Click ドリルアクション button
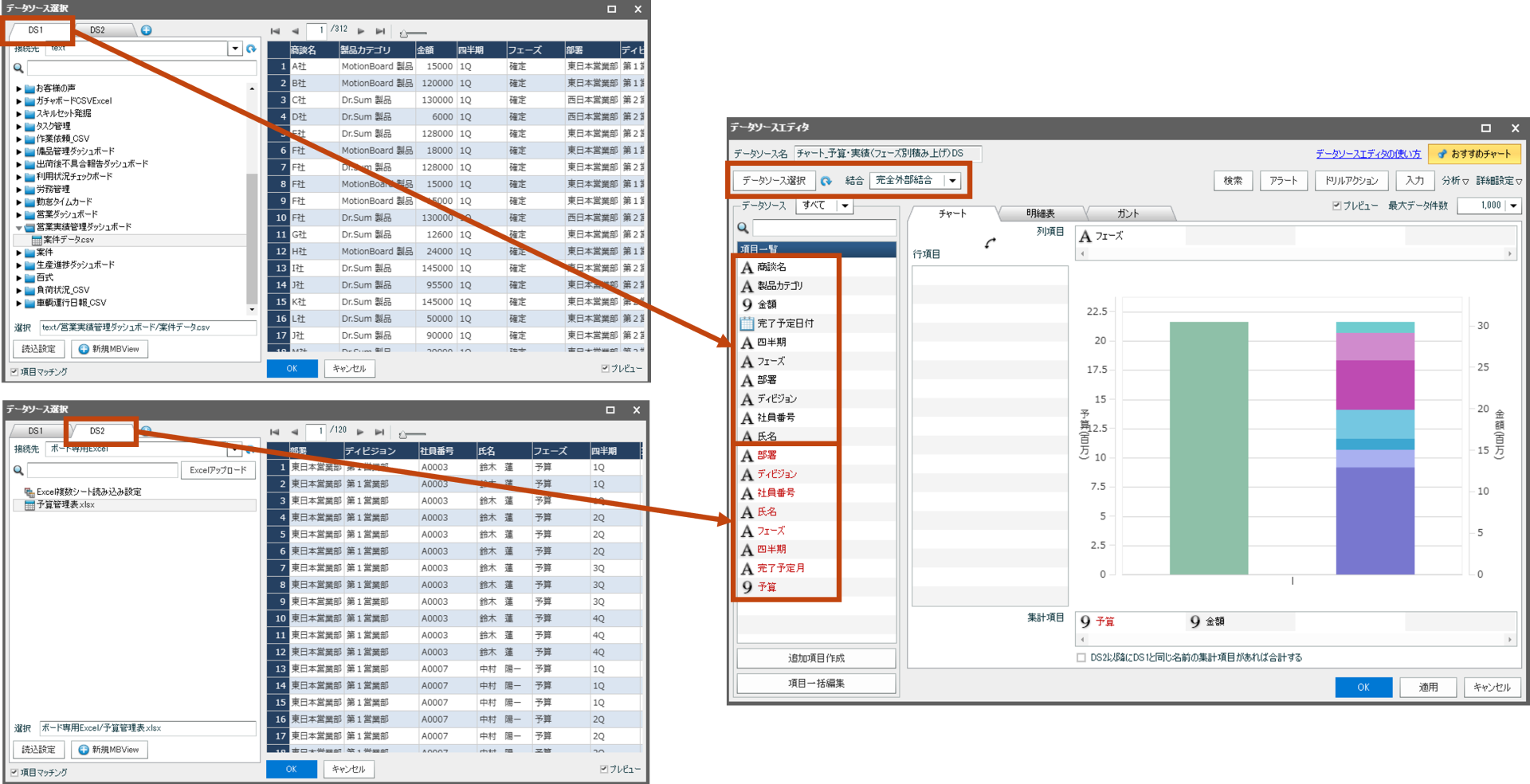 click(1352, 181)
